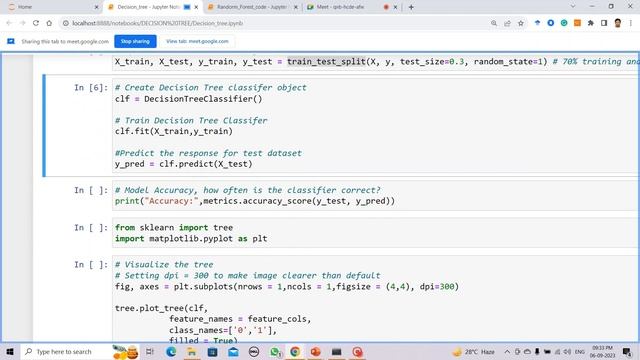Close the Random_Forest_code tab
This screenshot has width=640, height=360.
(x=296, y=7)
